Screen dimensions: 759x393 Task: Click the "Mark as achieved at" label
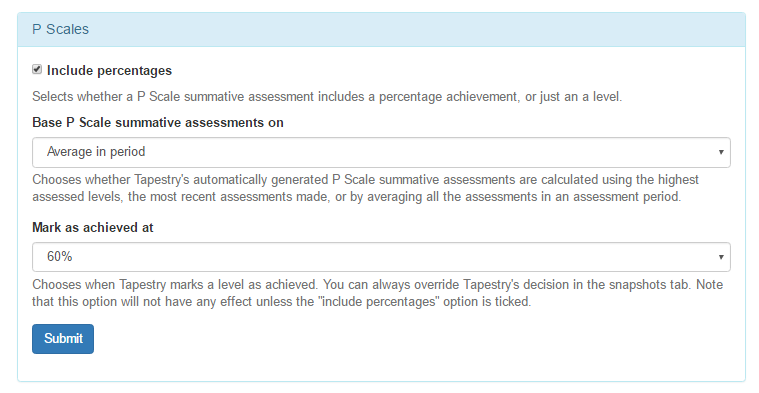coord(92,227)
